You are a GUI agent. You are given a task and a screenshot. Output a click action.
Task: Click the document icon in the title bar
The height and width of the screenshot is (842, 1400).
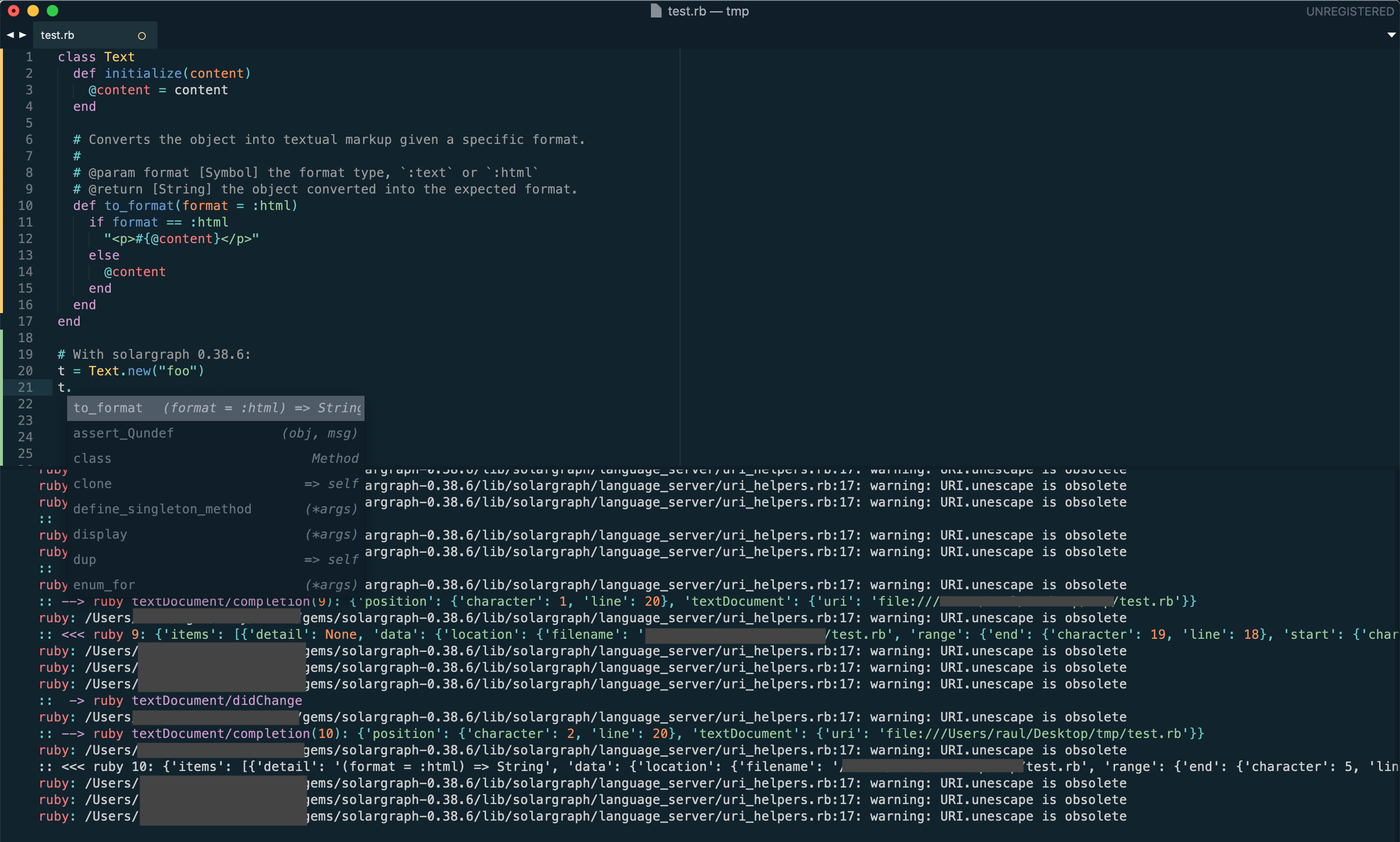656,11
